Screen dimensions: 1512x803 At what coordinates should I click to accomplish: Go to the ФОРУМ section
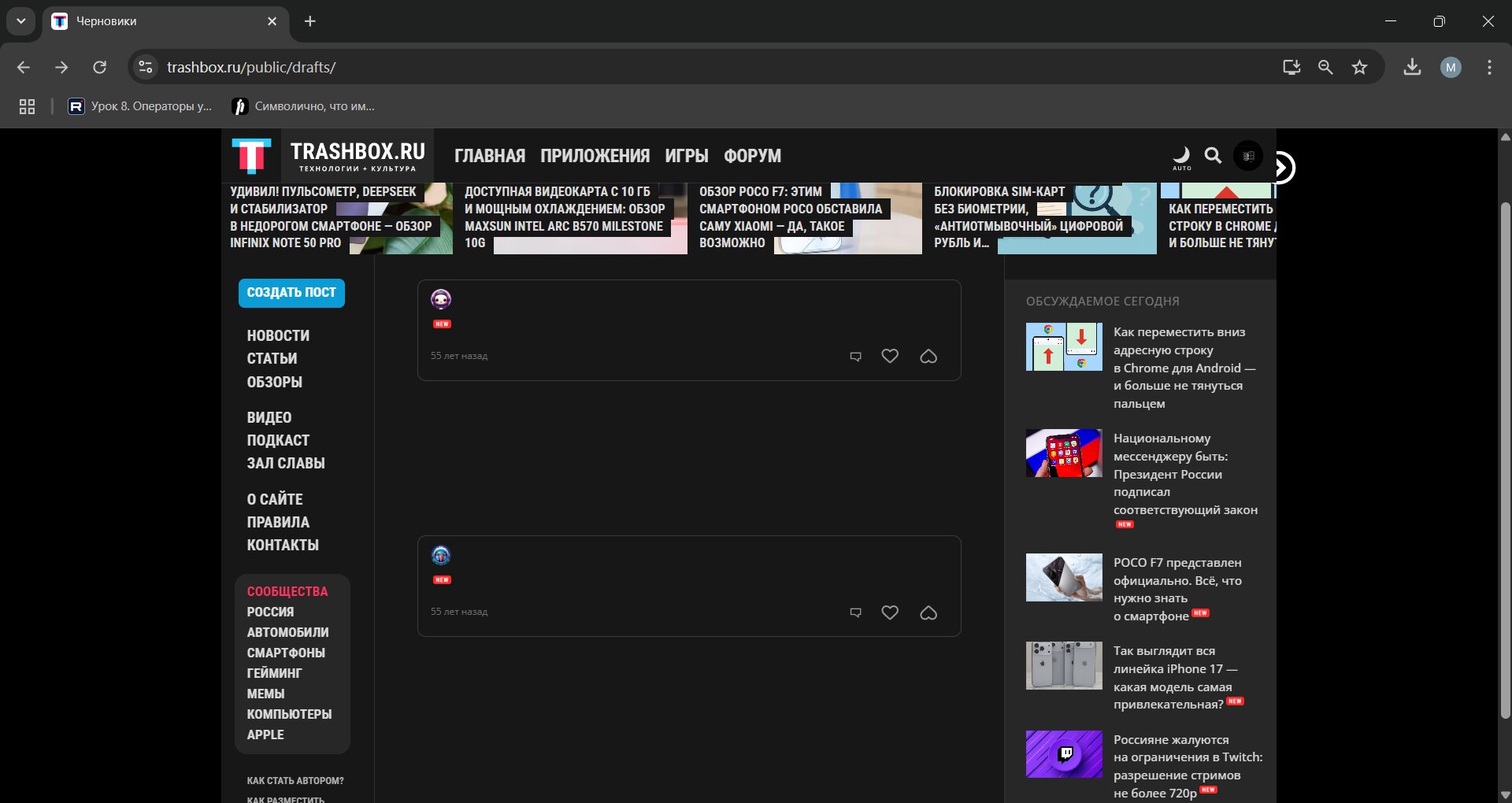click(x=752, y=156)
